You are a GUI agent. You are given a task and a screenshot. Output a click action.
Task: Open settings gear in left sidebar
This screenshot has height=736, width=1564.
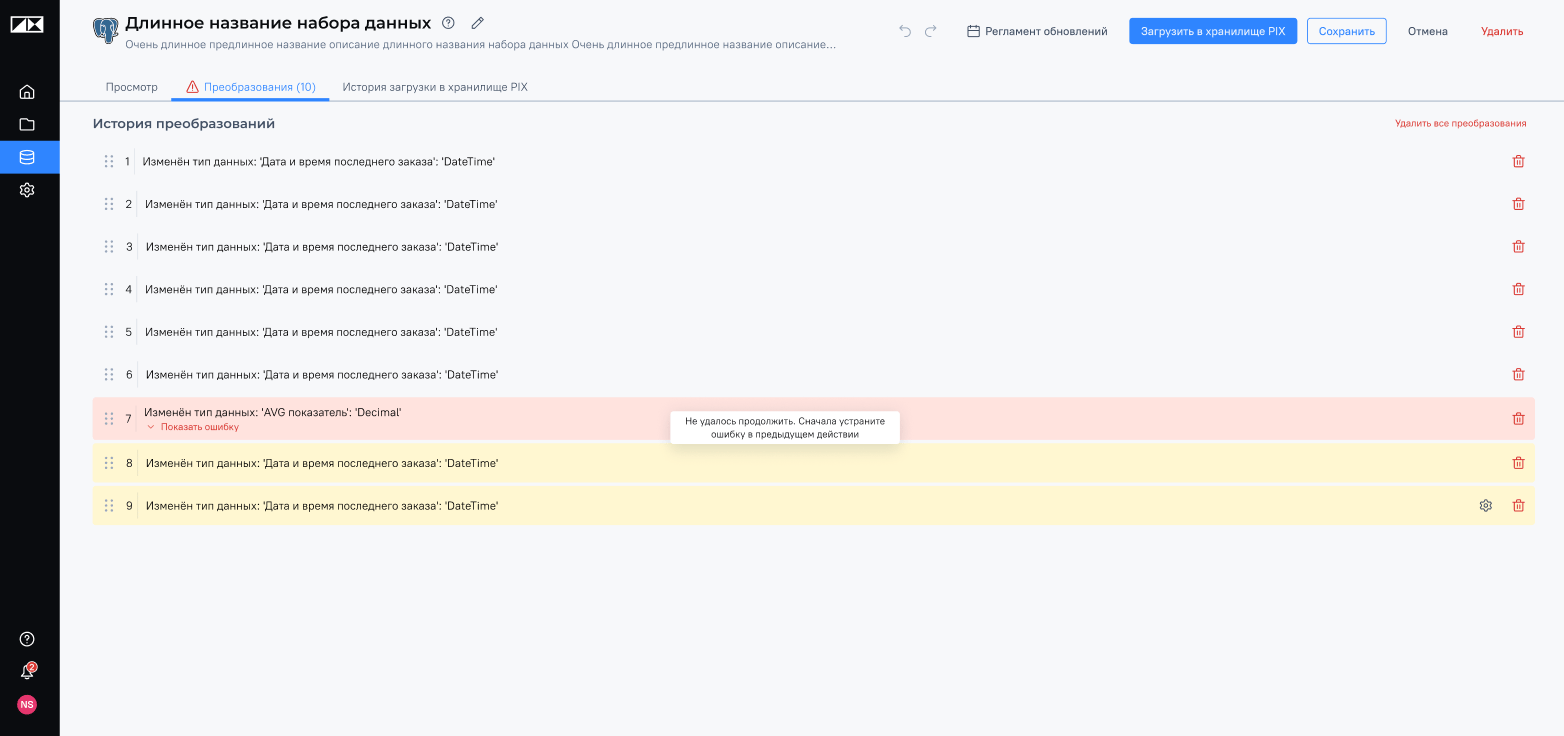point(27,190)
